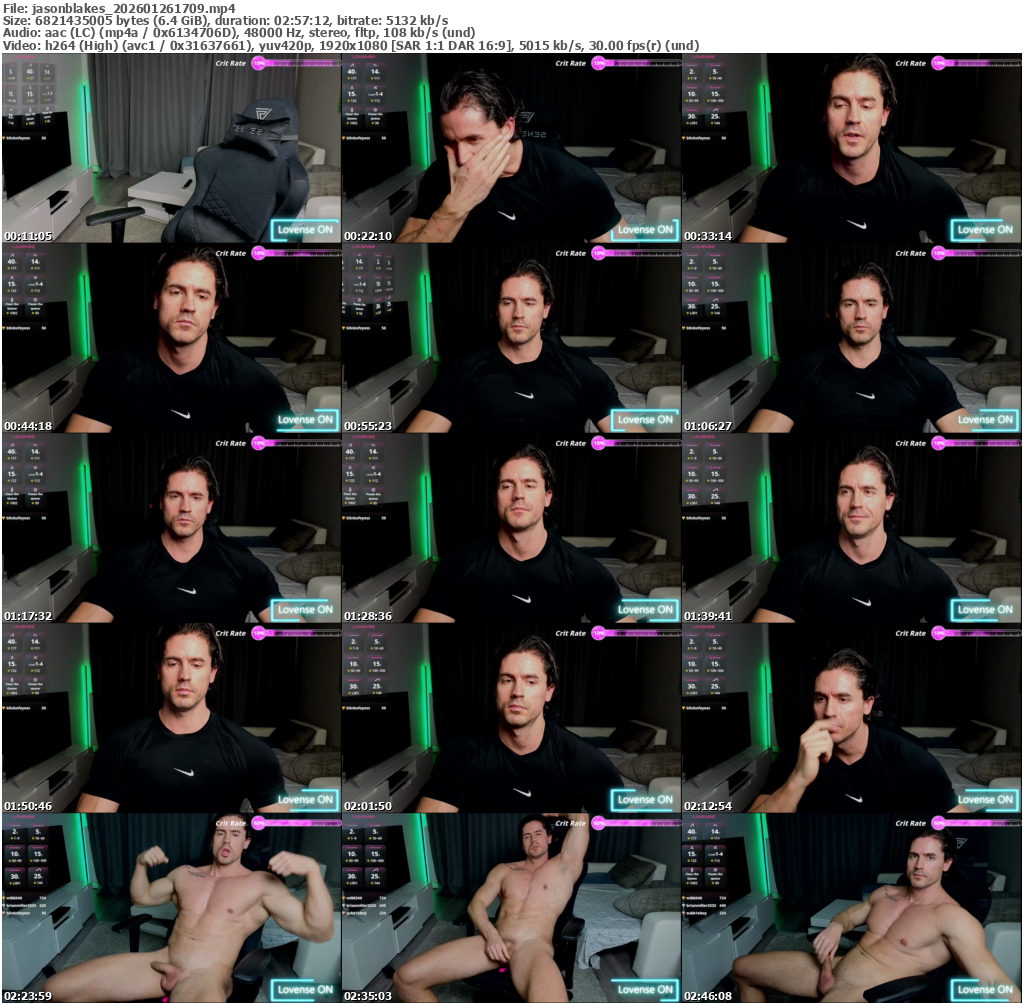The width and height of the screenshot is (1024, 1003).
Task: Open the thumbnail marked 01:17:32
Action: 171,528
